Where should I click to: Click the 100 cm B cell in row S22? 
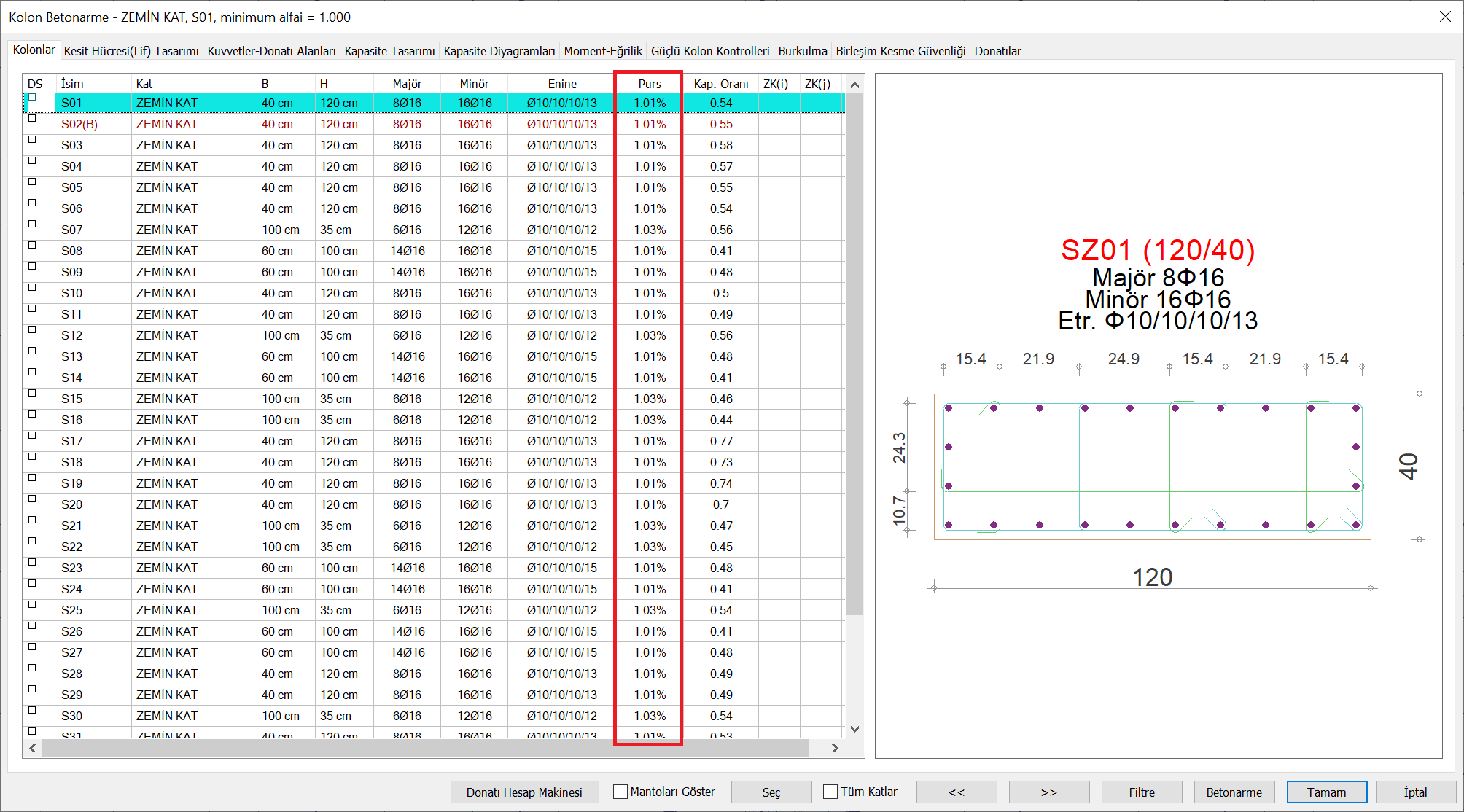[286, 547]
